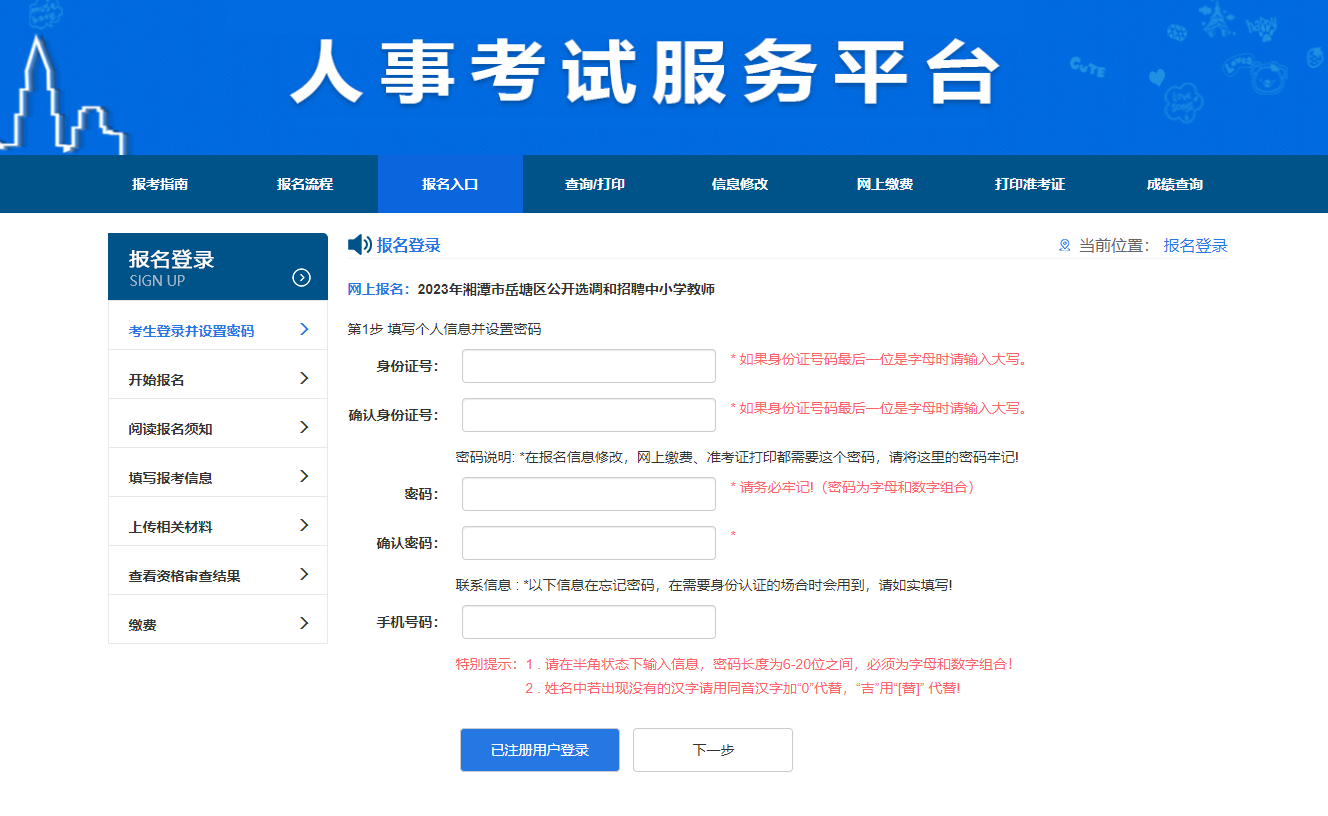This screenshot has height=816, width=1328.
Task: Click the 报名登录 breadcrumb link
Action: 1195,246
